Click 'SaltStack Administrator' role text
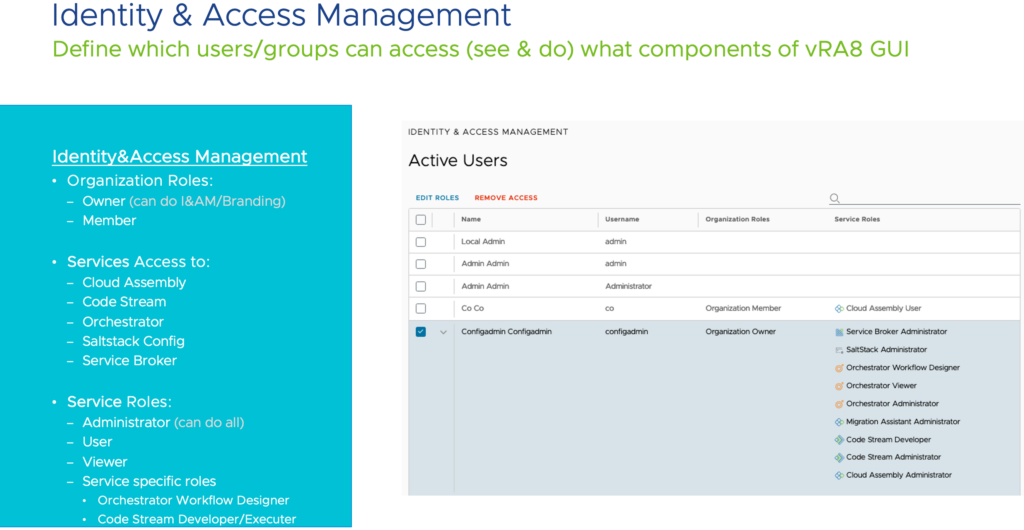1024x530 pixels. pyautogui.click(x=886, y=350)
